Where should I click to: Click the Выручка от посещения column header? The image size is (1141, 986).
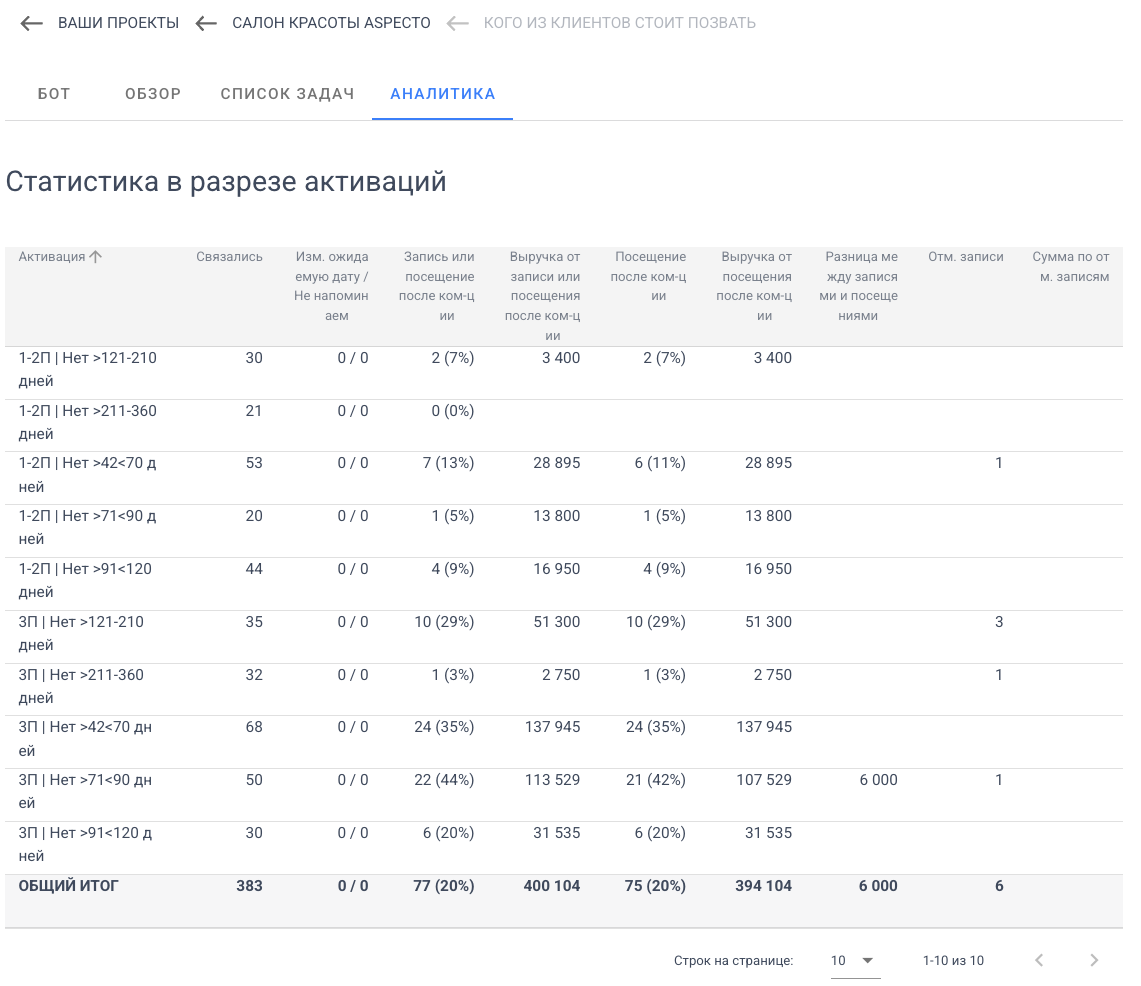(x=755, y=286)
